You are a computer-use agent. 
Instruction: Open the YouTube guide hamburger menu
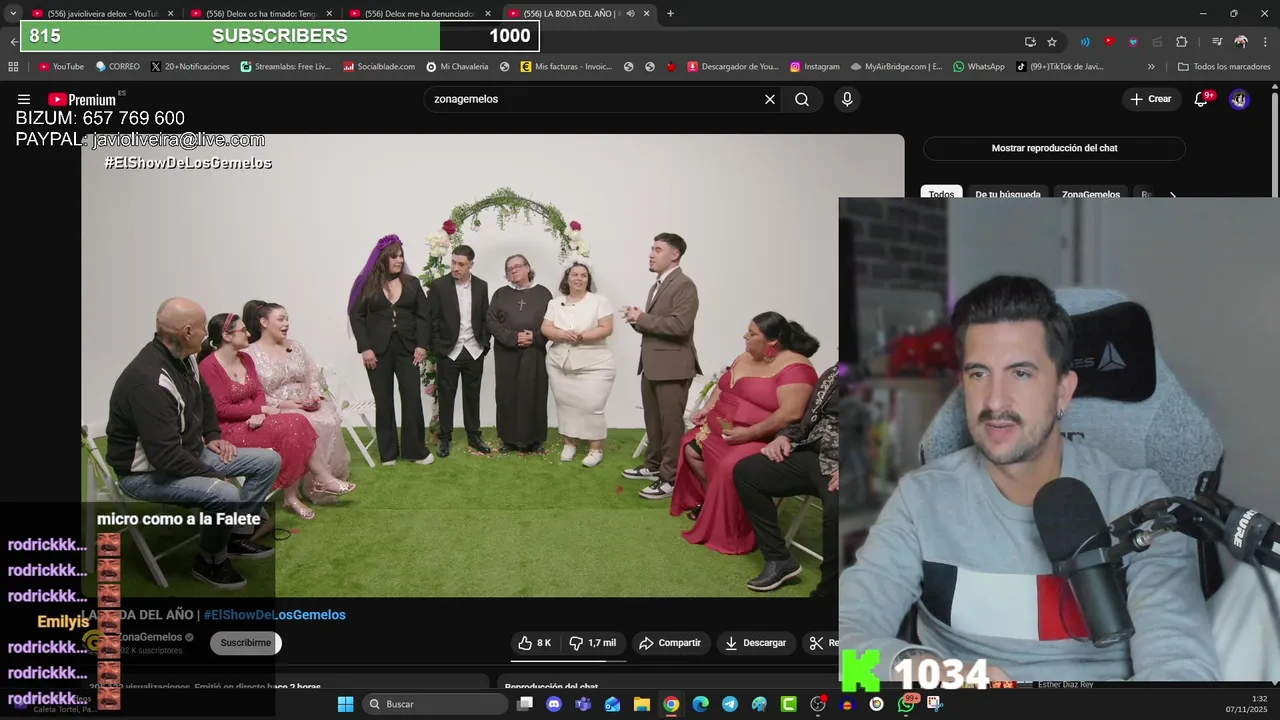(x=24, y=99)
